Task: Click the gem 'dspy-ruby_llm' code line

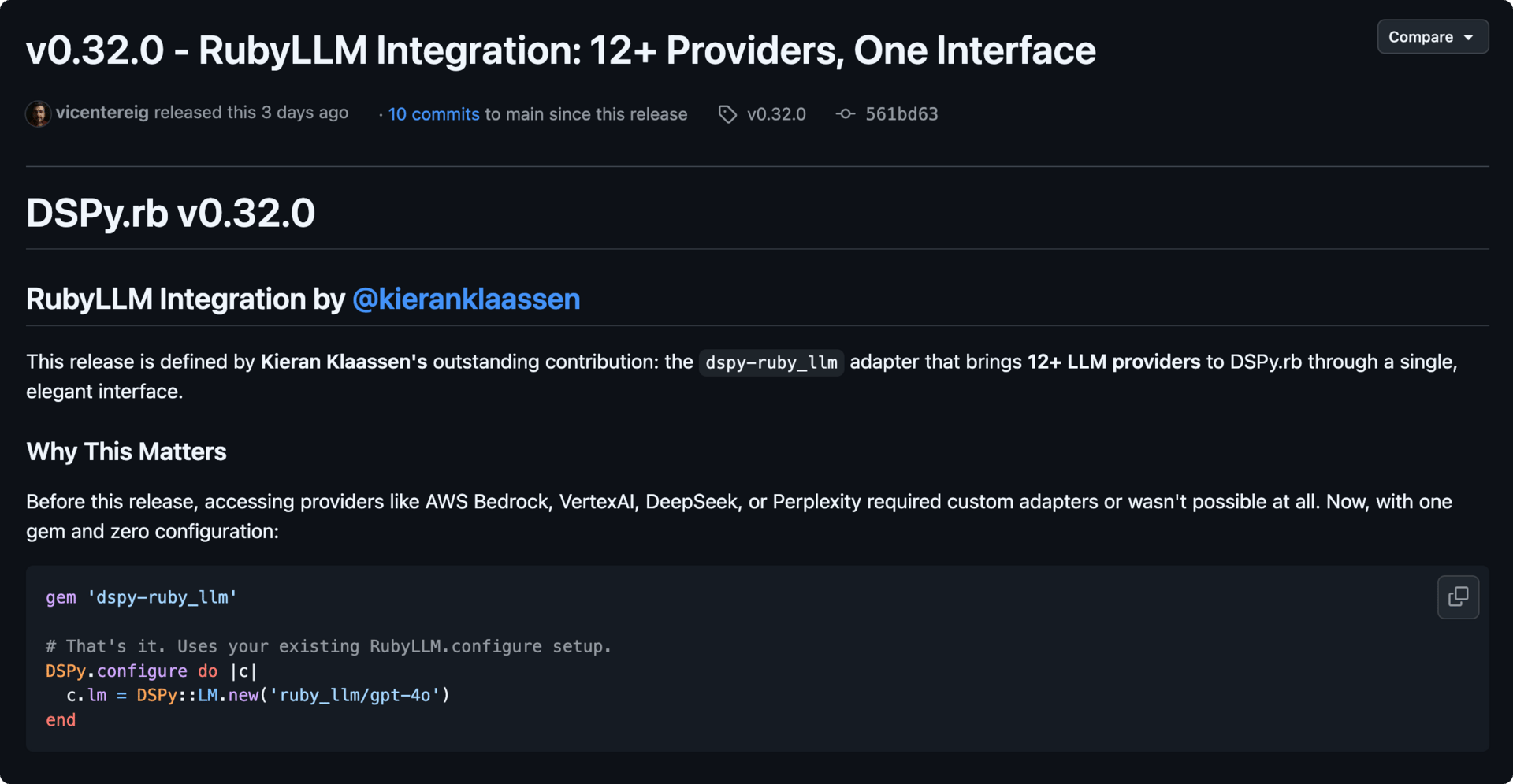Action: tap(141, 597)
